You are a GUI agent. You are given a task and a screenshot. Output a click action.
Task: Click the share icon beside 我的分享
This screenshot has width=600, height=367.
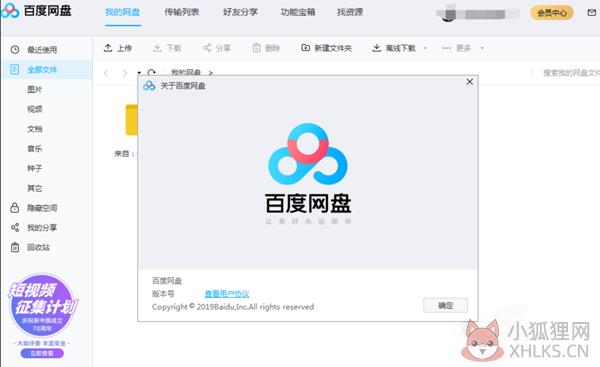[x=15, y=228]
